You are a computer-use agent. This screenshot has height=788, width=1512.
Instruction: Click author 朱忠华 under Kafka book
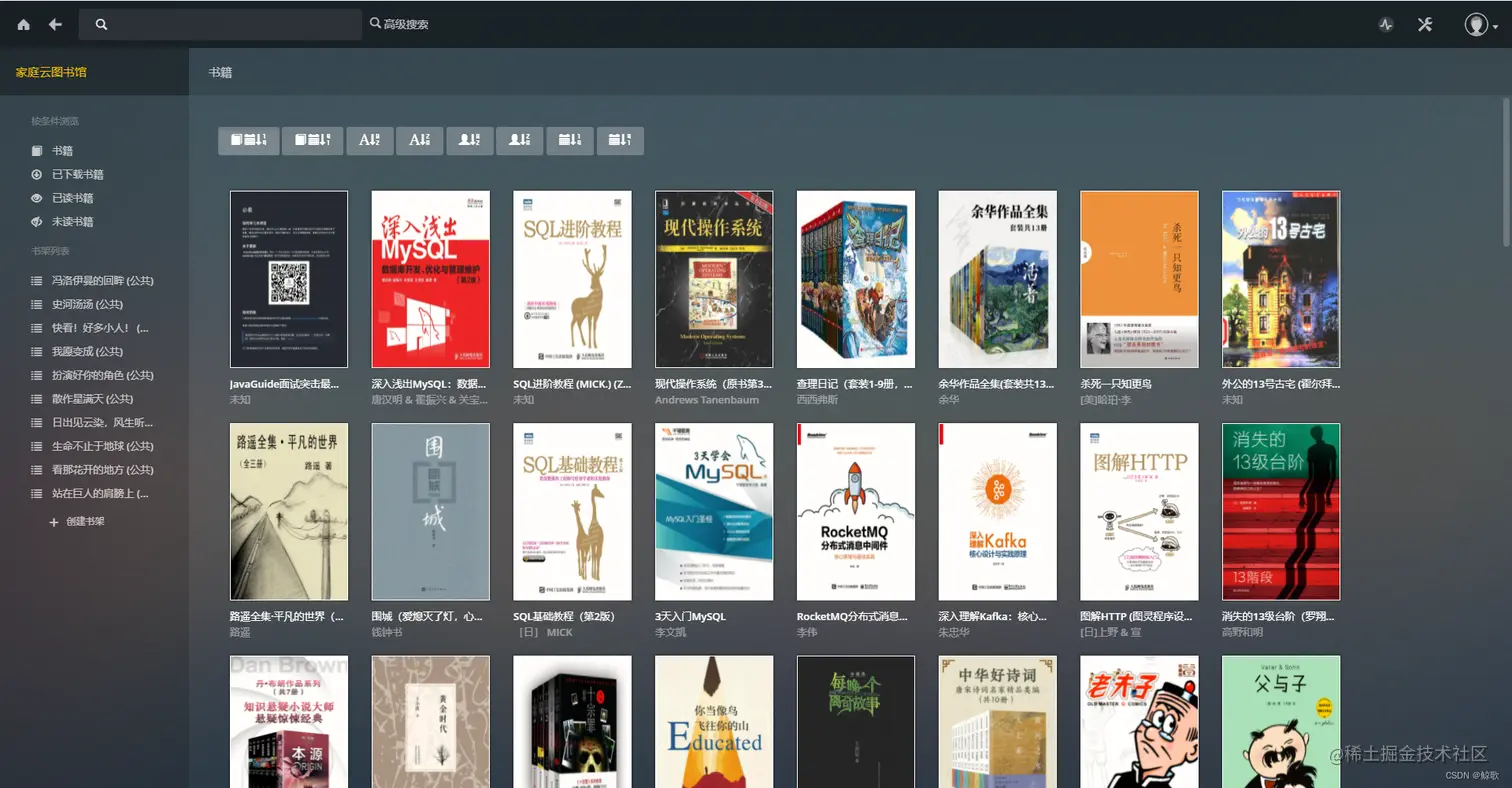pos(956,632)
